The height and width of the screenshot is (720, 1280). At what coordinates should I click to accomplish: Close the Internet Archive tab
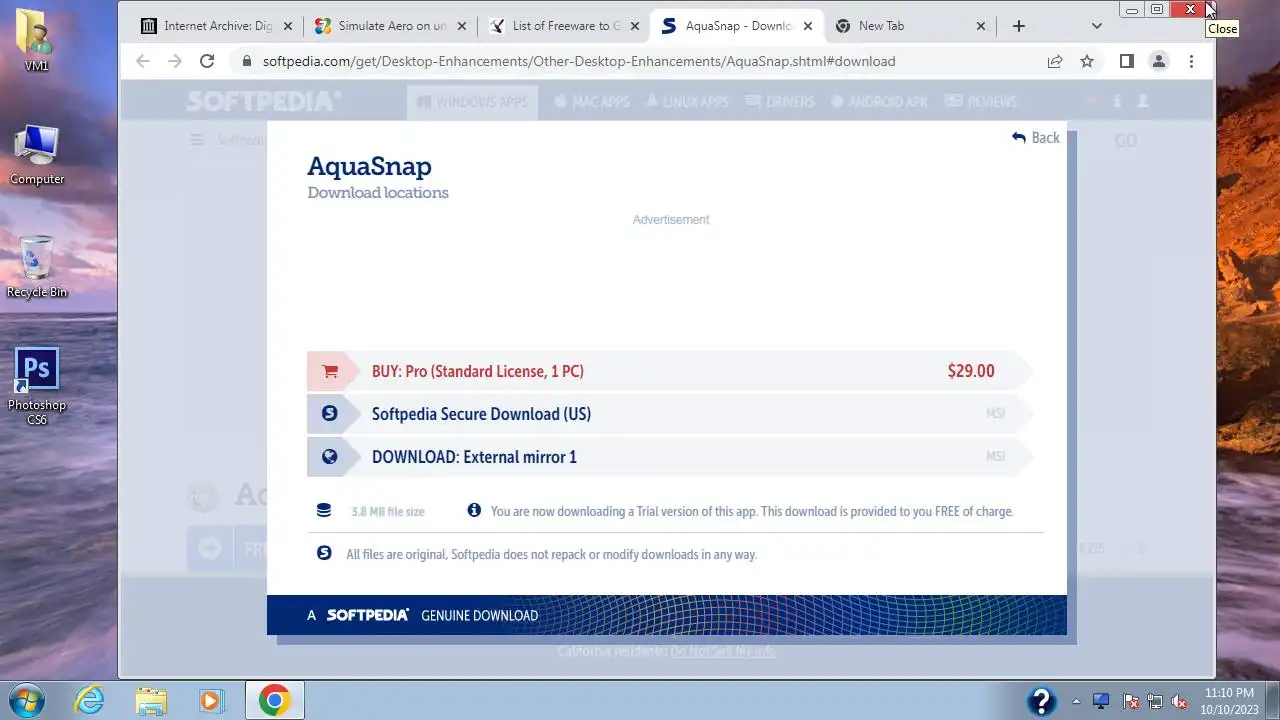288,26
